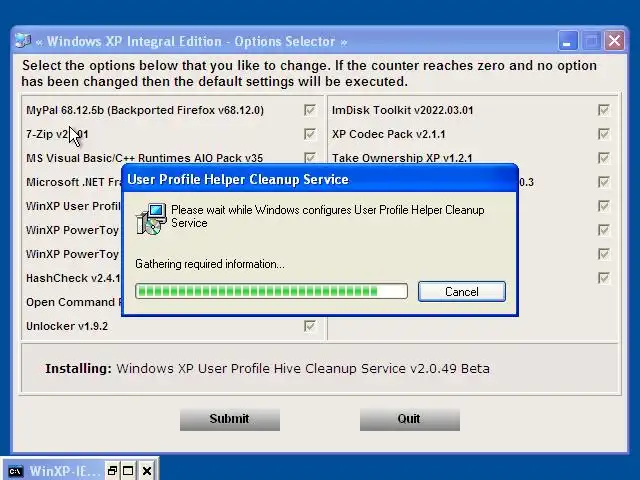
Task: Minimize the Options Selector window
Action: click(x=567, y=41)
